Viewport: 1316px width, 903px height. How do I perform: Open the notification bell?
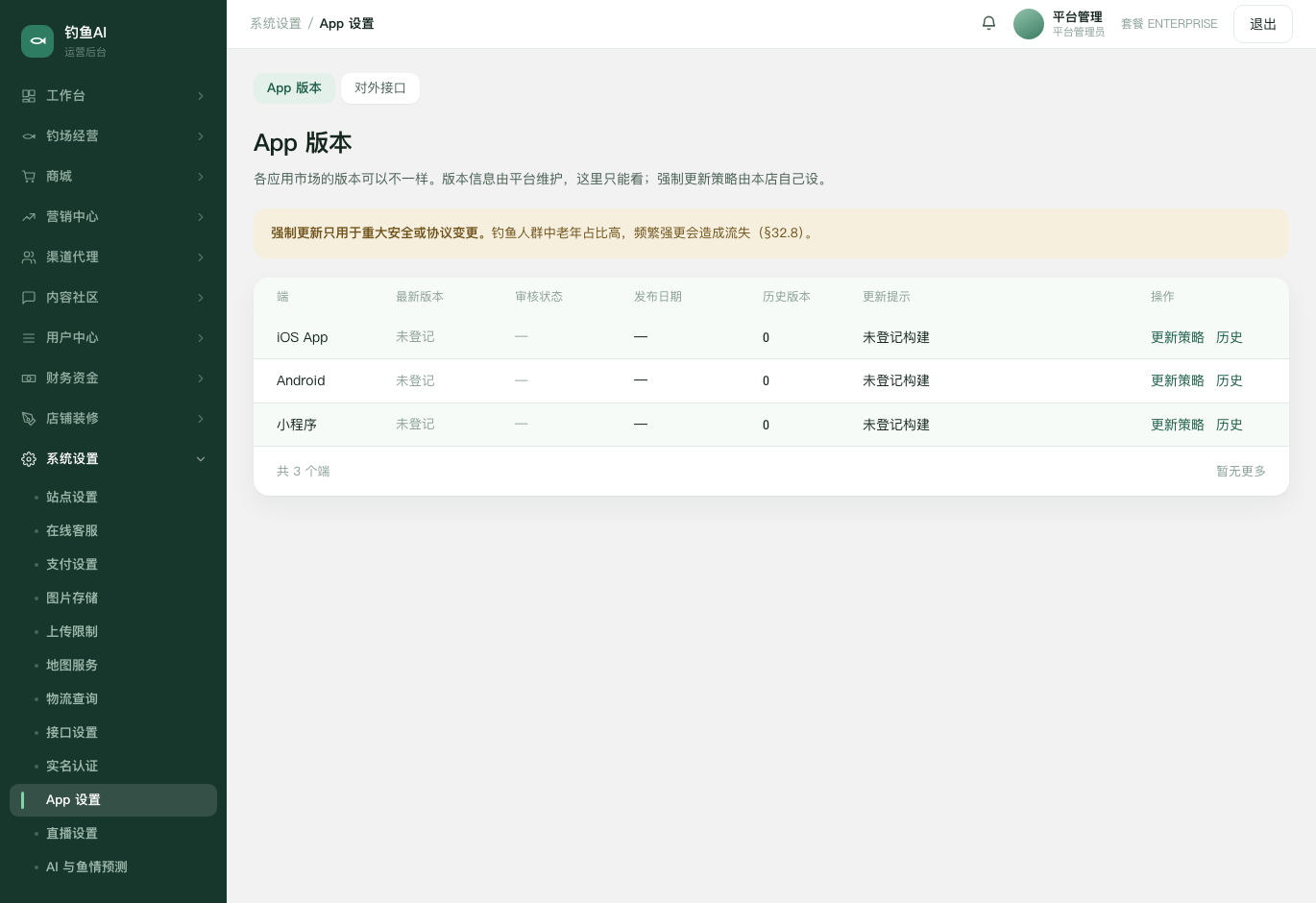[988, 23]
